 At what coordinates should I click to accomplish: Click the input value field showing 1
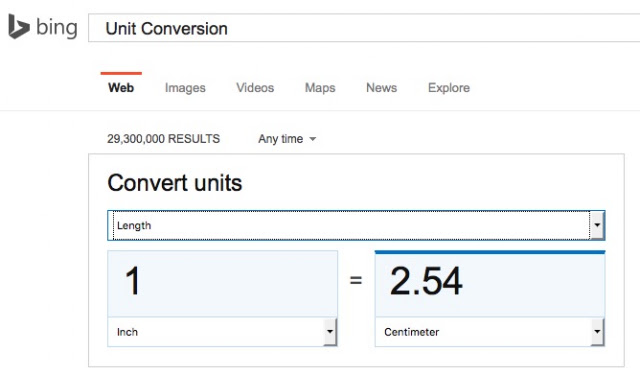[x=222, y=284]
